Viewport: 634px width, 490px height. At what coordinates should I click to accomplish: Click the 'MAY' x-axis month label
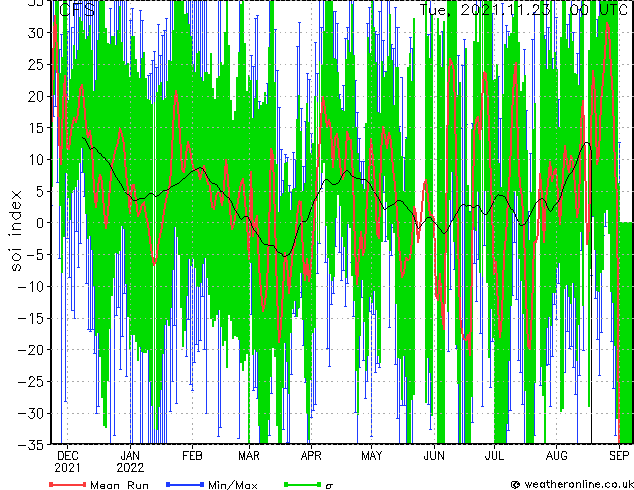tap(372, 456)
